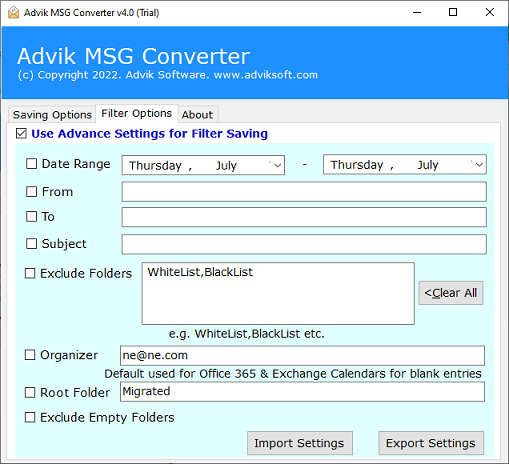Click the <Clear All button
509x464 pixels.
451,293
